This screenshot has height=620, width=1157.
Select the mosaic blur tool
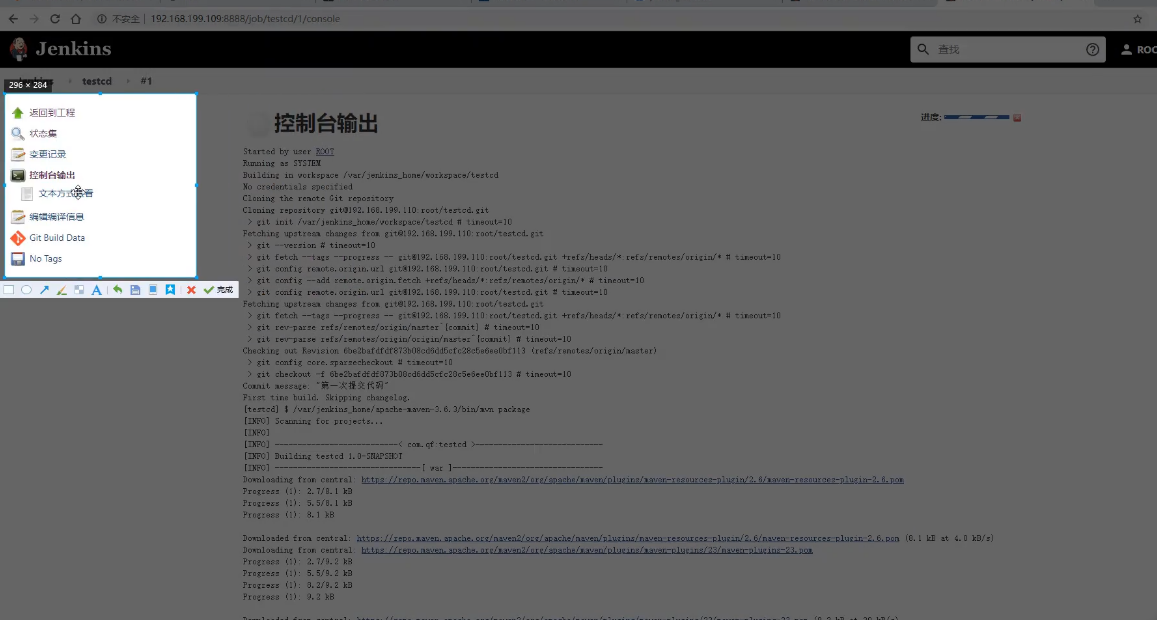pyautogui.click(x=79, y=290)
